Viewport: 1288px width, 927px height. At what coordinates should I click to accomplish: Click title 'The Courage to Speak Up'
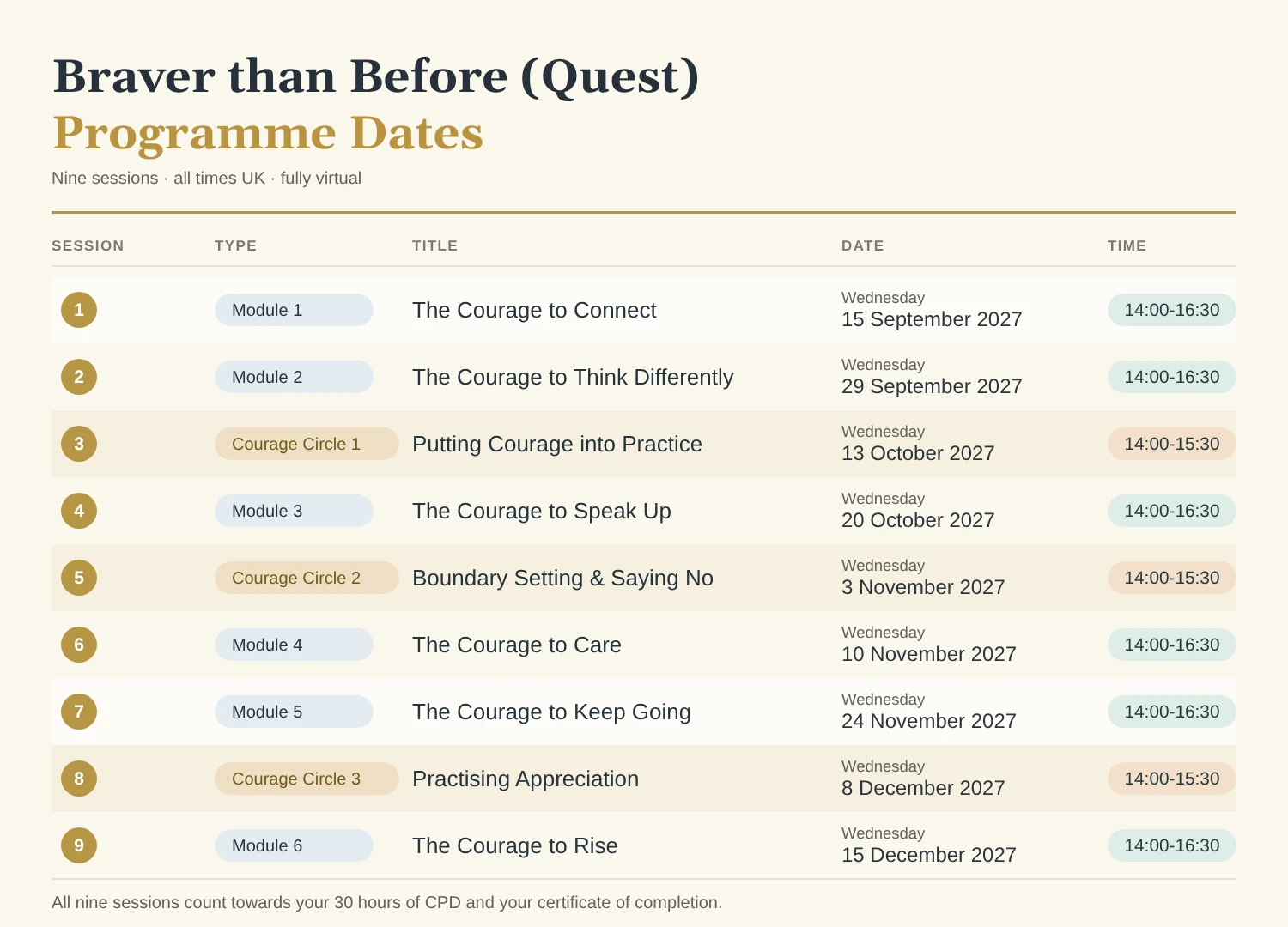(x=542, y=511)
